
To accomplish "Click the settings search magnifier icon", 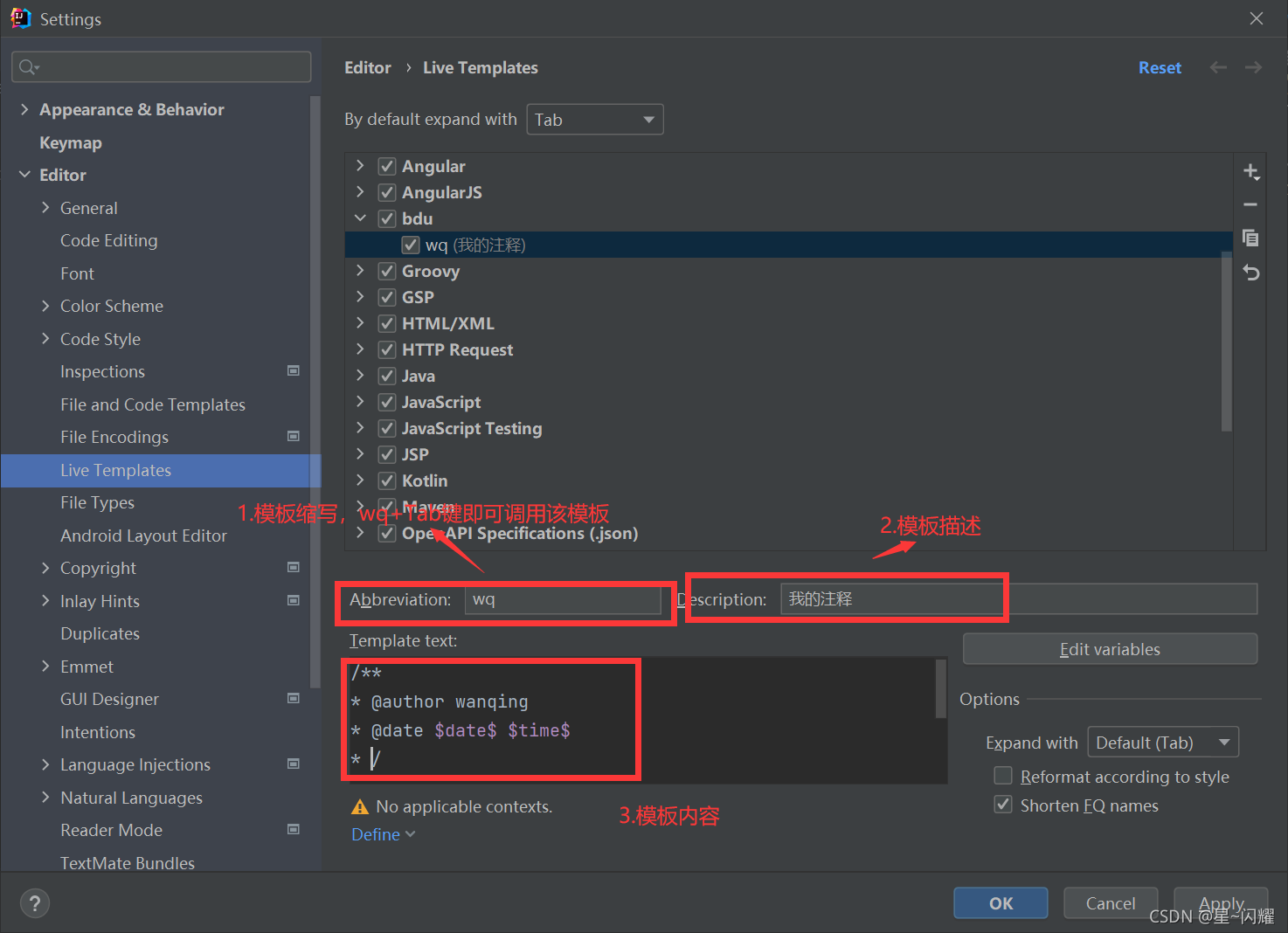I will (28, 67).
